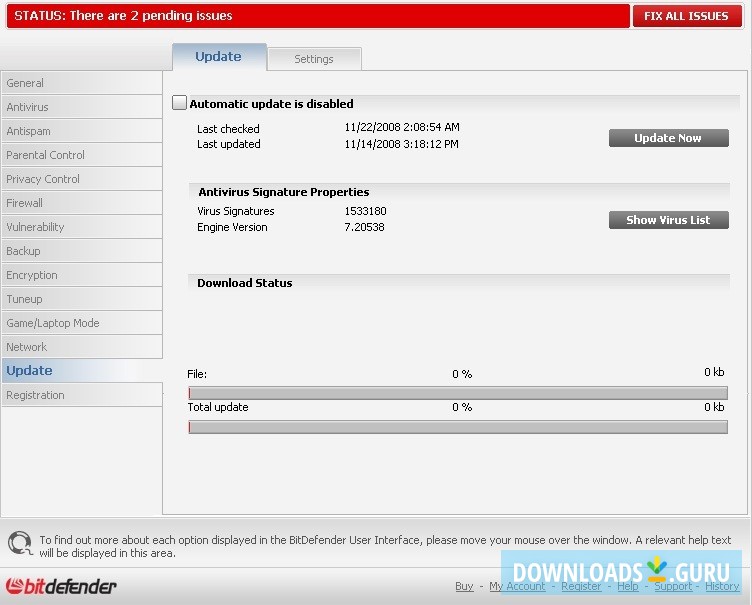
Task: Open the Registration section
Action: click(82, 395)
